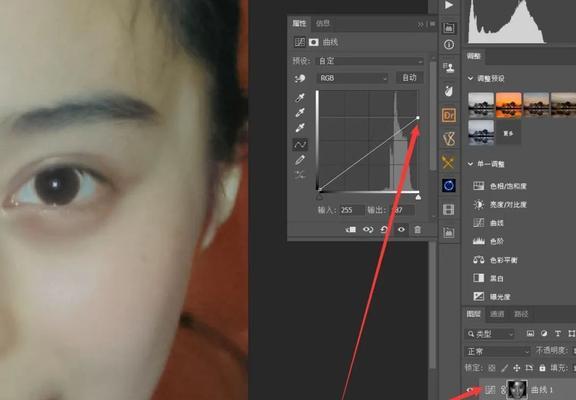Screen dimensions: 576x400
Task: Select the 图层 Layers tab
Action: coord(474,314)
